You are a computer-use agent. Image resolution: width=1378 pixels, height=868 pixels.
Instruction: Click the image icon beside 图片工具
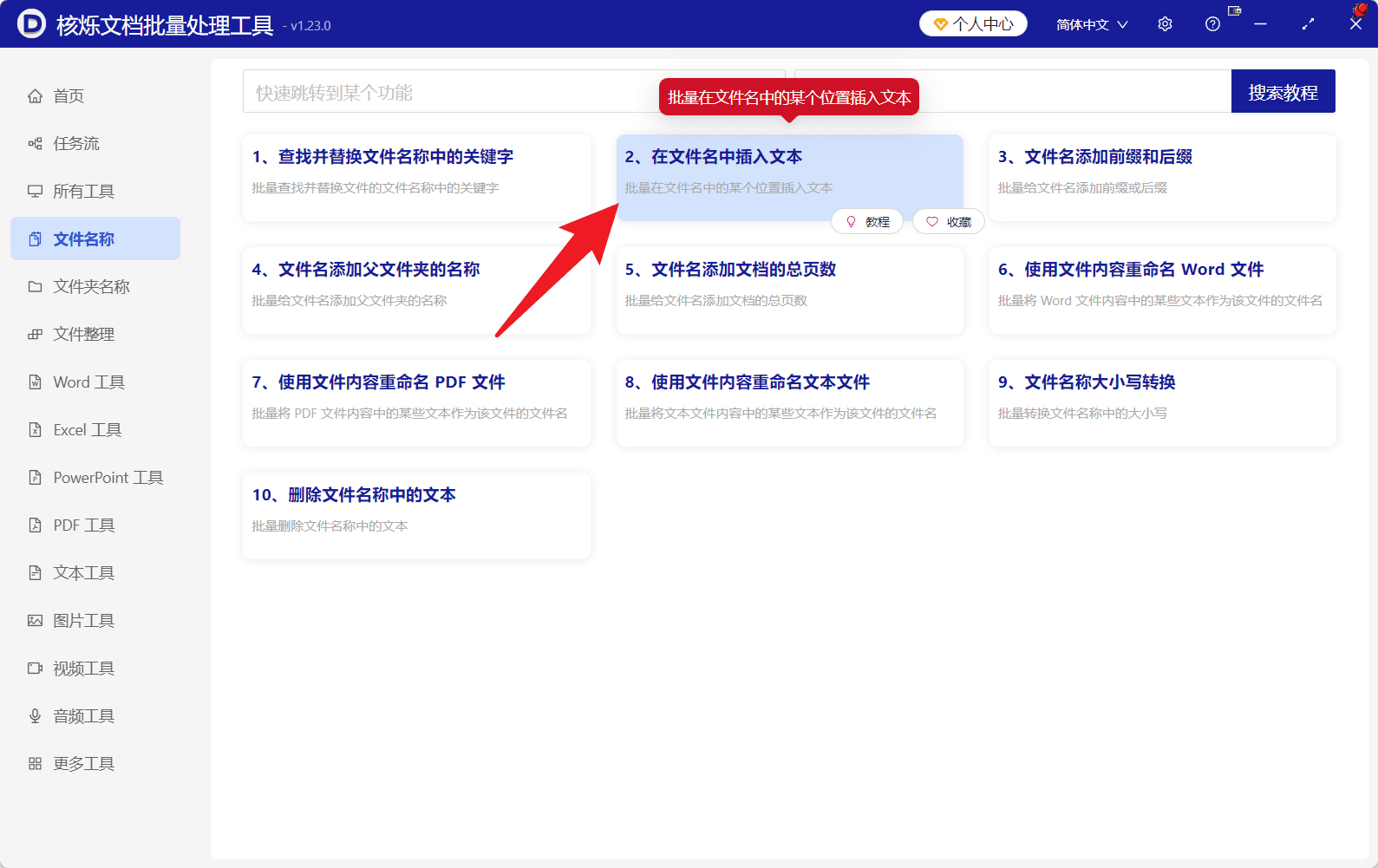tap(35, 621)
